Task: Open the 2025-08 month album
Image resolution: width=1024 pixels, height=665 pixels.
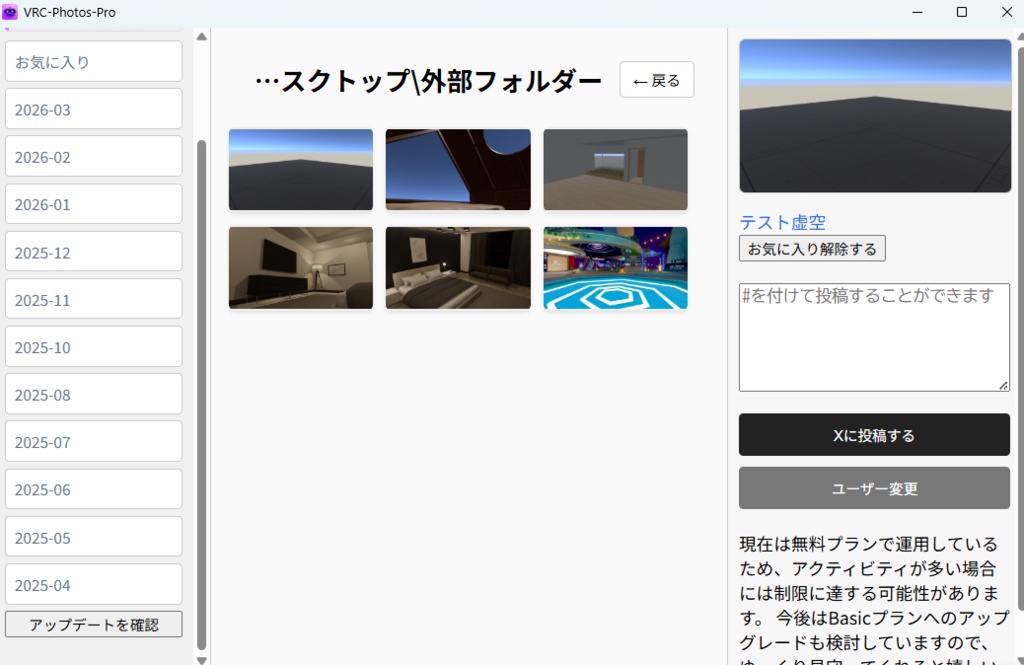Action: (x=93, y=394)
